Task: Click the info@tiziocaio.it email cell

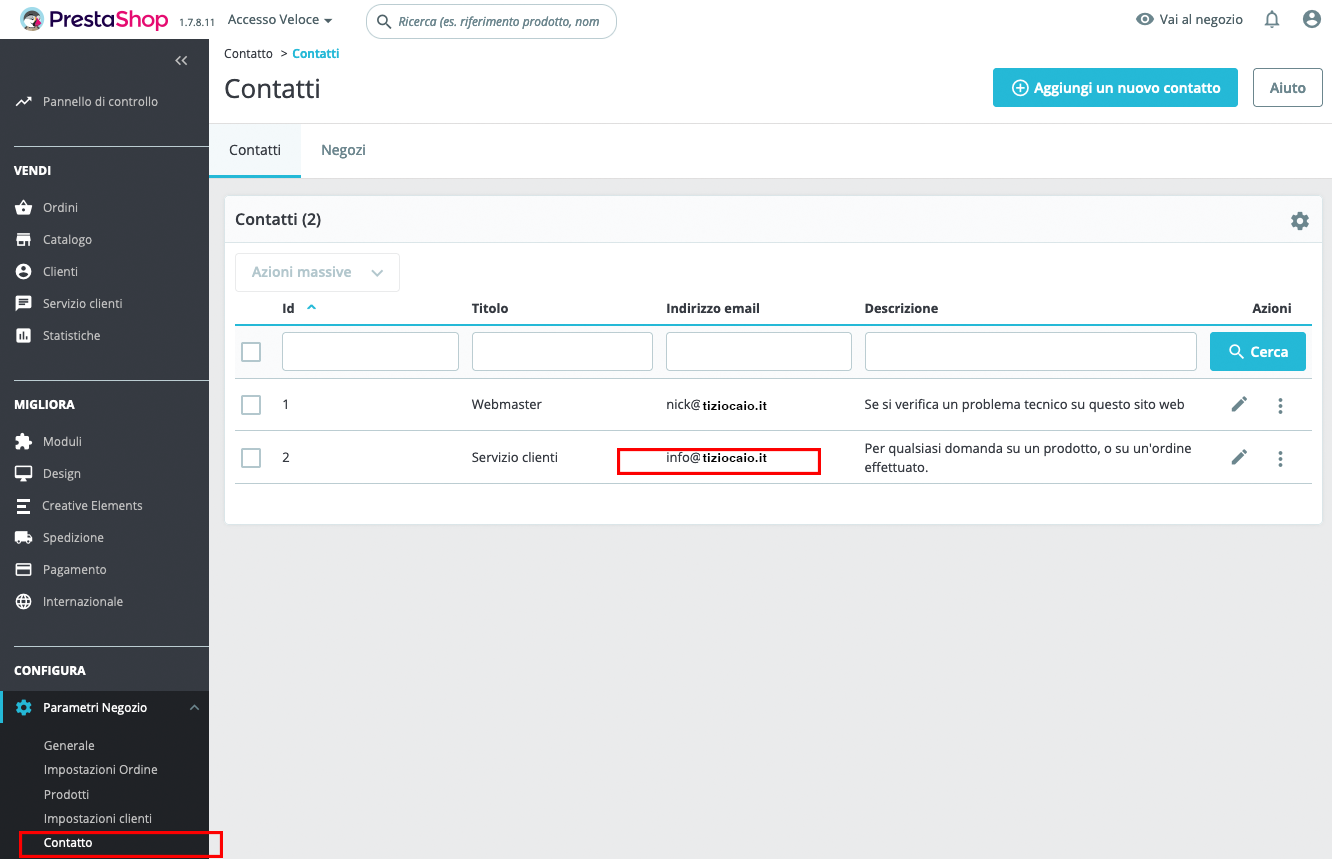Action: click(716, 458)
